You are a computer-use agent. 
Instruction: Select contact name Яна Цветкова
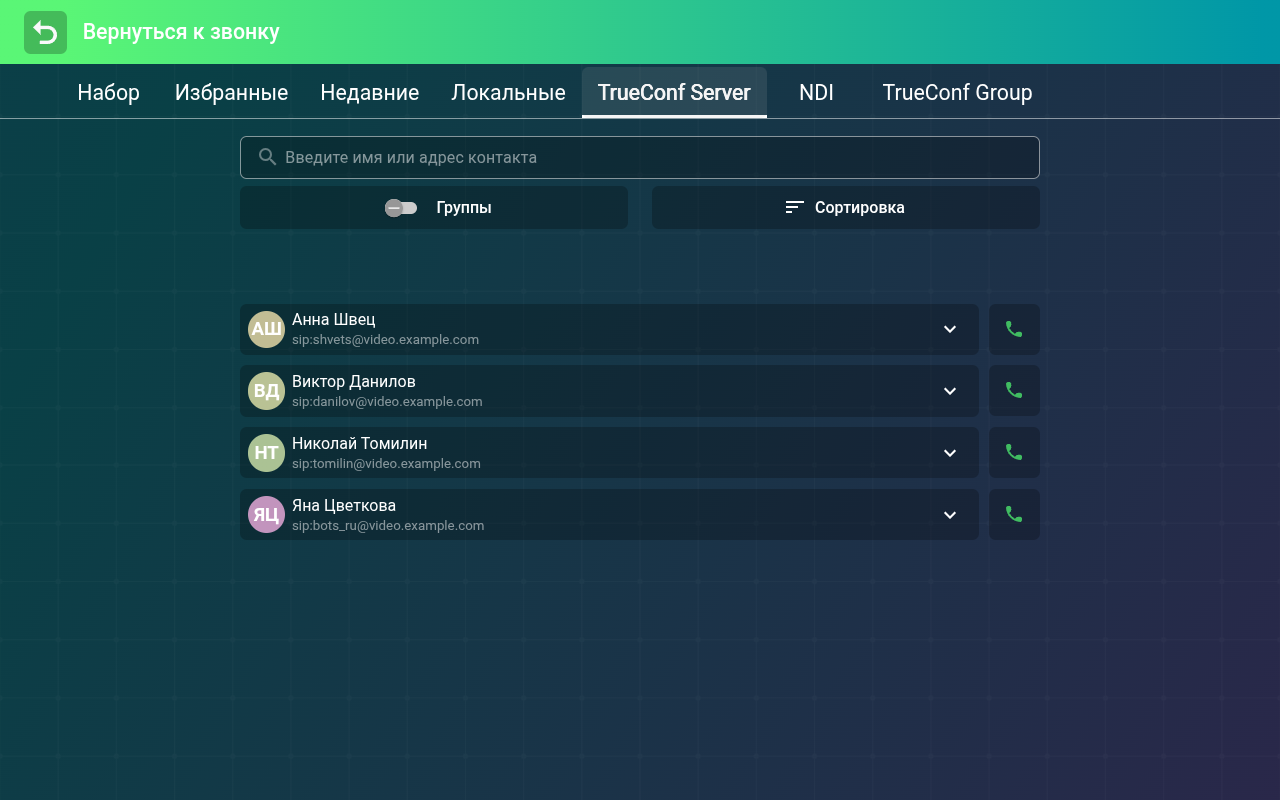(x=344, y=506)
